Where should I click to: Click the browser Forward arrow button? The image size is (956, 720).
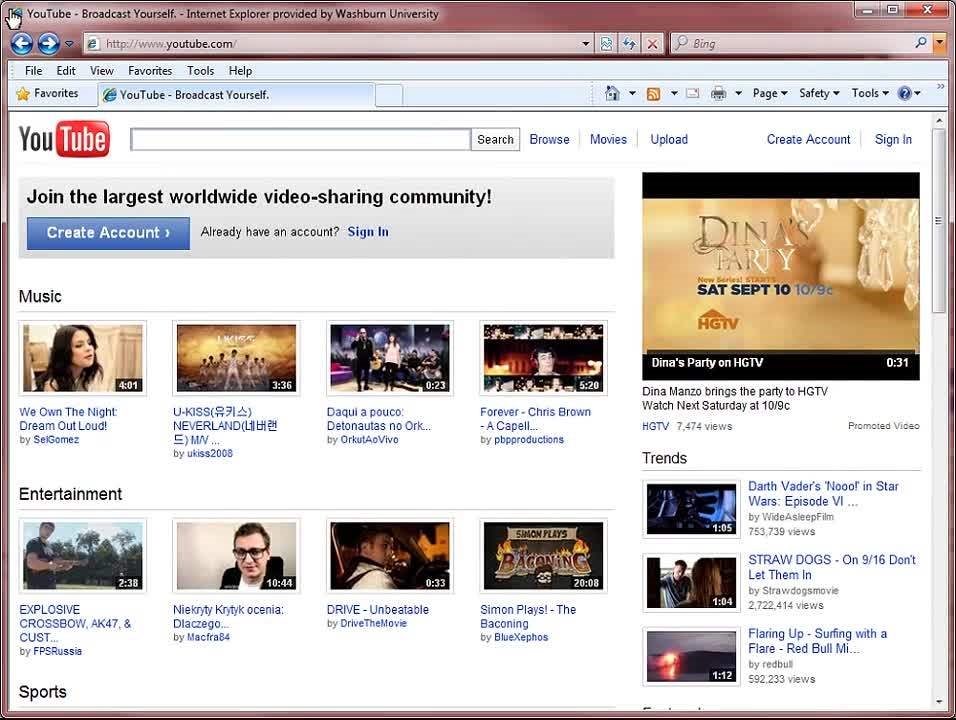(49, 43)
